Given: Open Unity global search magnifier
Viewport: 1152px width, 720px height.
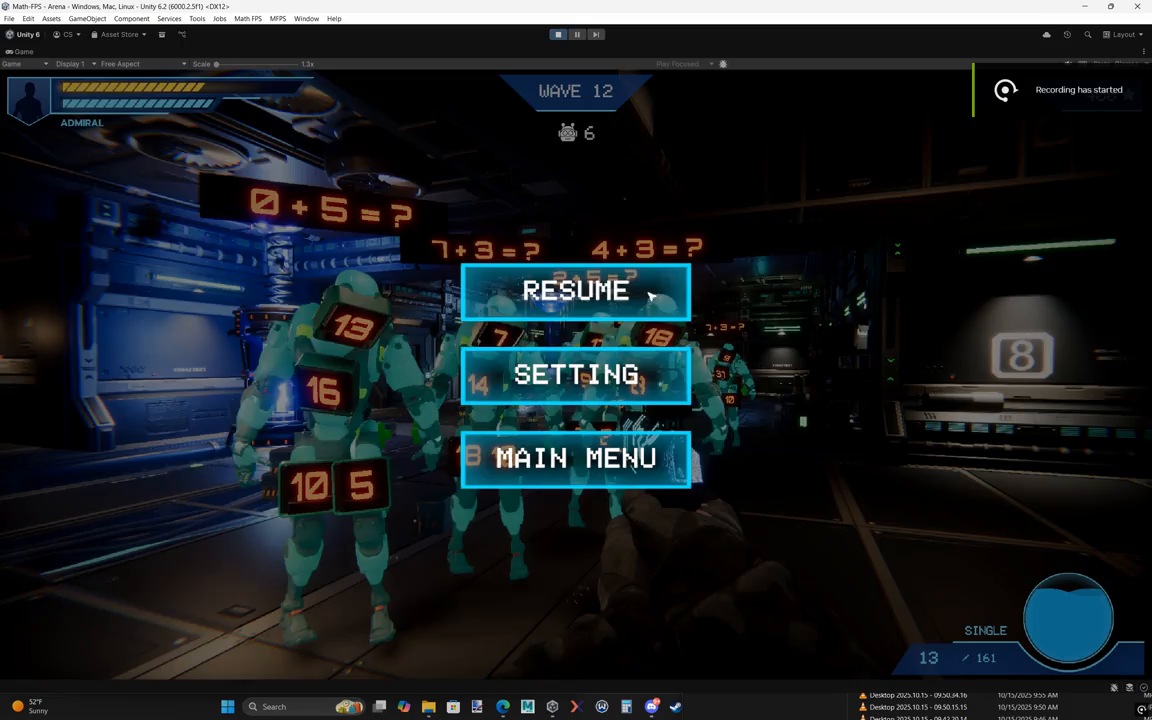Looking at the screenshot, I should pyautogui.click(x=1088, y=35).
